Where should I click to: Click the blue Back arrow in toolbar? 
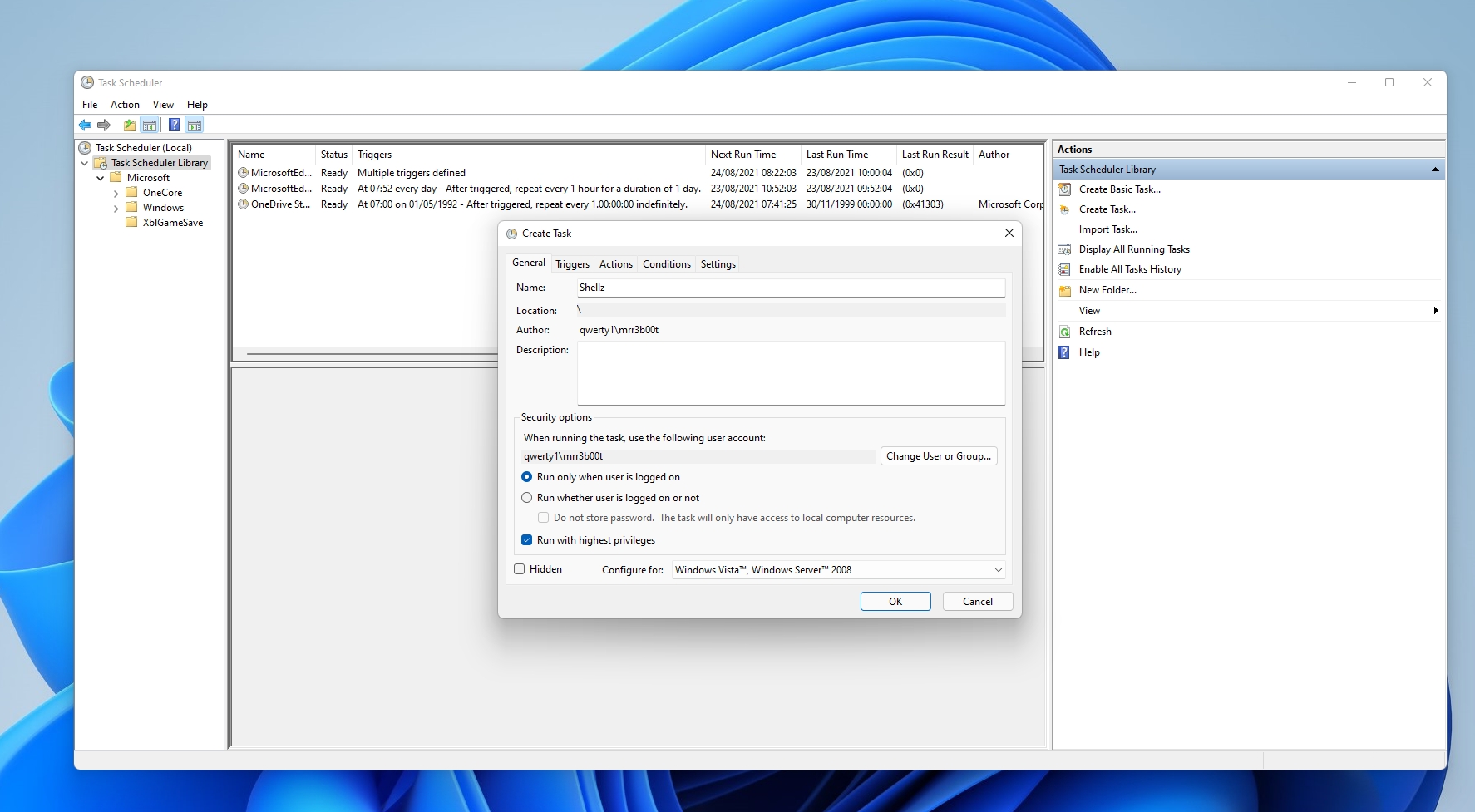click(85, 125)
